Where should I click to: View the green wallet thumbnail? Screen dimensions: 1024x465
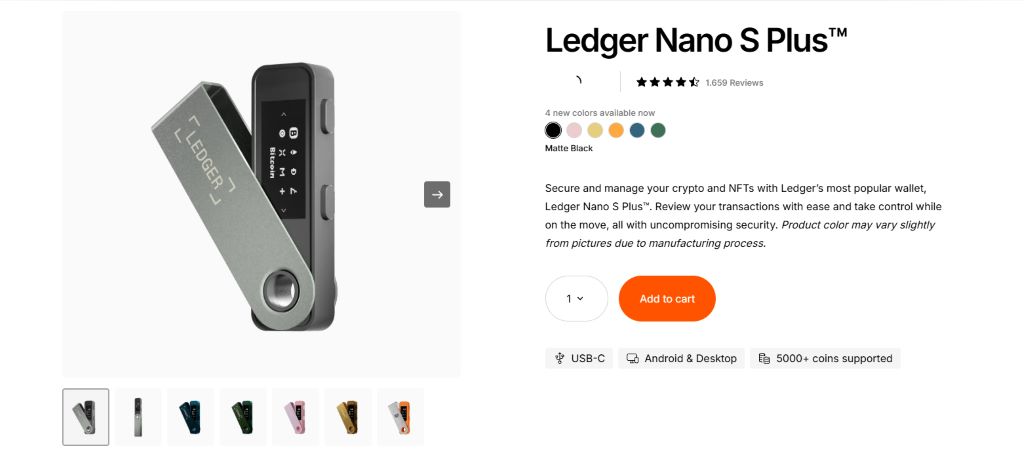click(243, 416)
